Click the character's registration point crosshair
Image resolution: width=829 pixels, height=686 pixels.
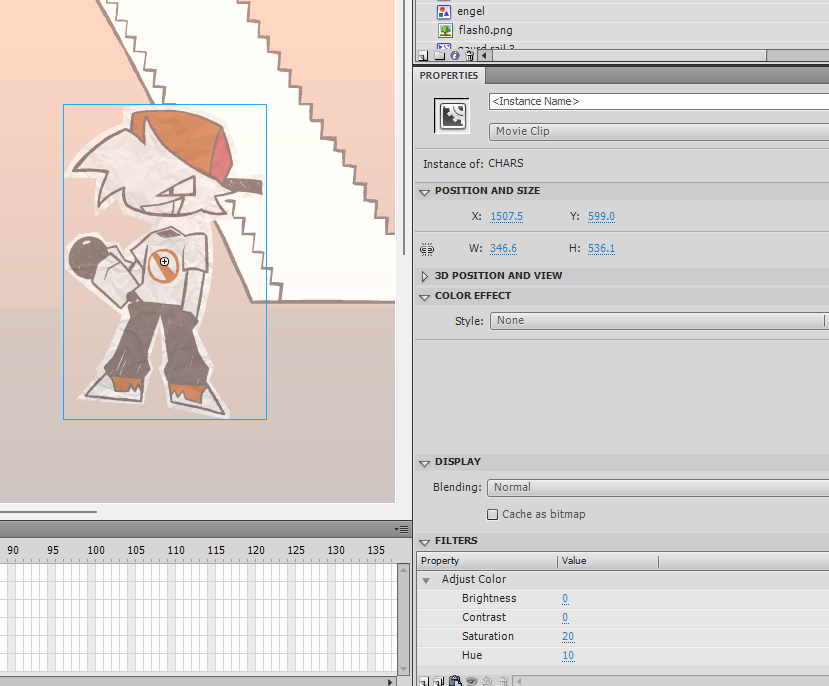point(164,262)
